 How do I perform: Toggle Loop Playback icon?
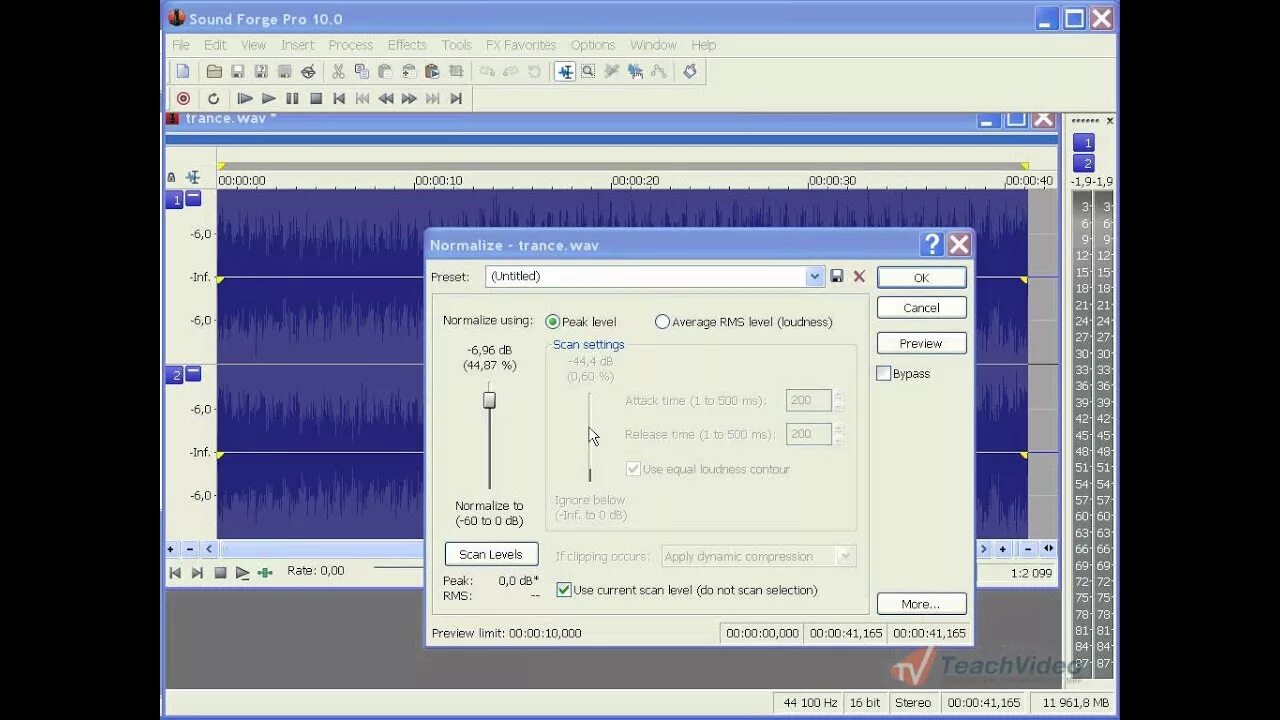213,98
